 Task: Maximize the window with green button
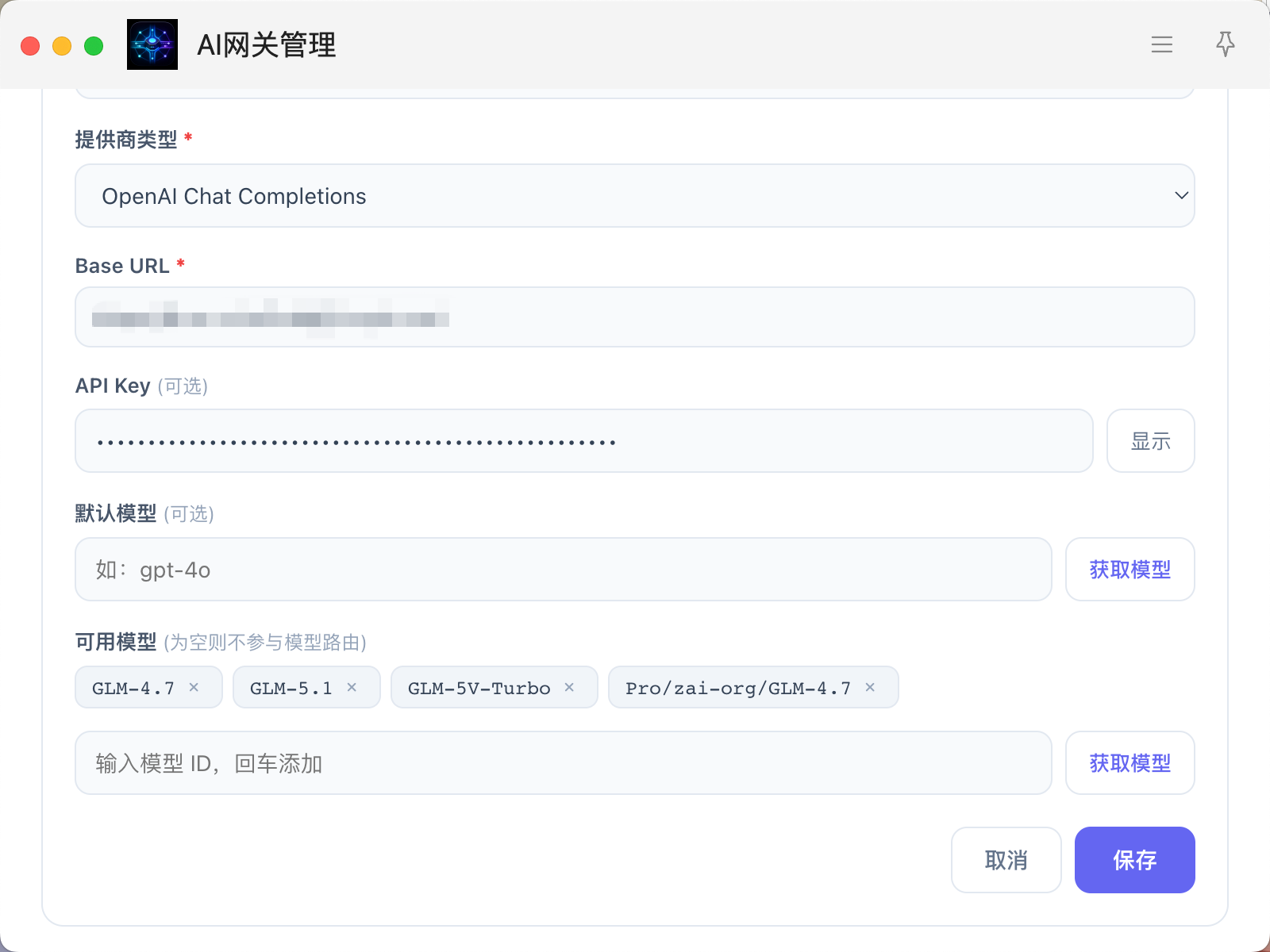point(94,46)
